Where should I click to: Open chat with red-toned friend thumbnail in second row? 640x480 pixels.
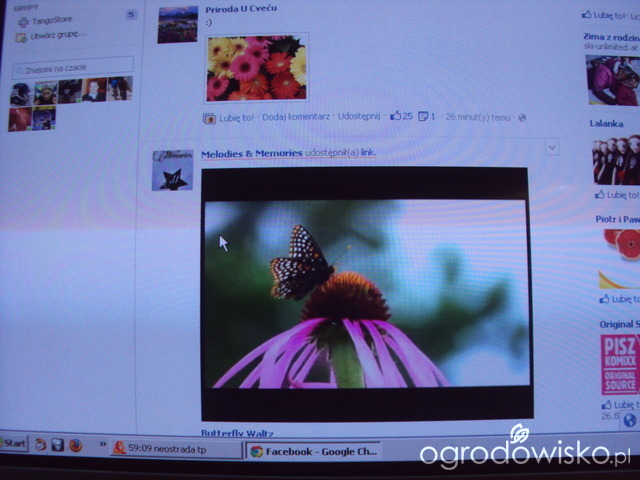point(20,119)
